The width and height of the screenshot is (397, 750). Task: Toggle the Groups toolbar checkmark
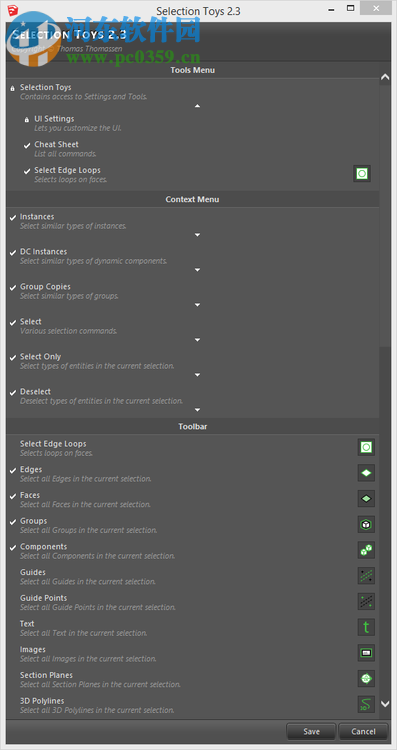[13, 522]
